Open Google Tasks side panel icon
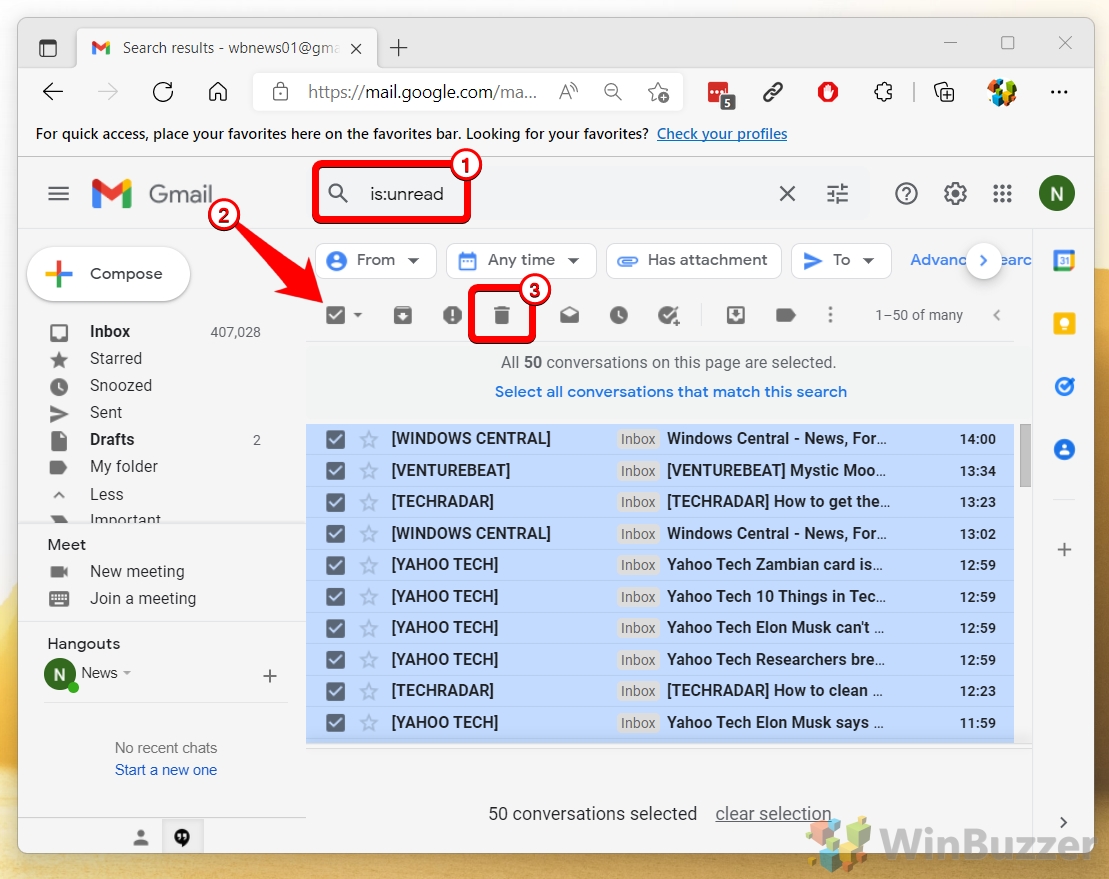The width and height of the screenshot is (1109, 879). point(1064,386)
